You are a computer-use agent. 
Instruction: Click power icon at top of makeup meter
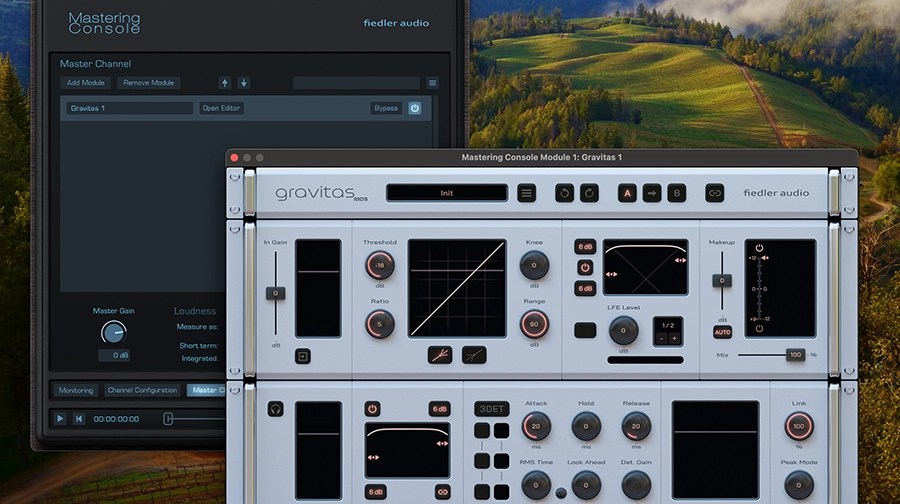click(759, 248)
